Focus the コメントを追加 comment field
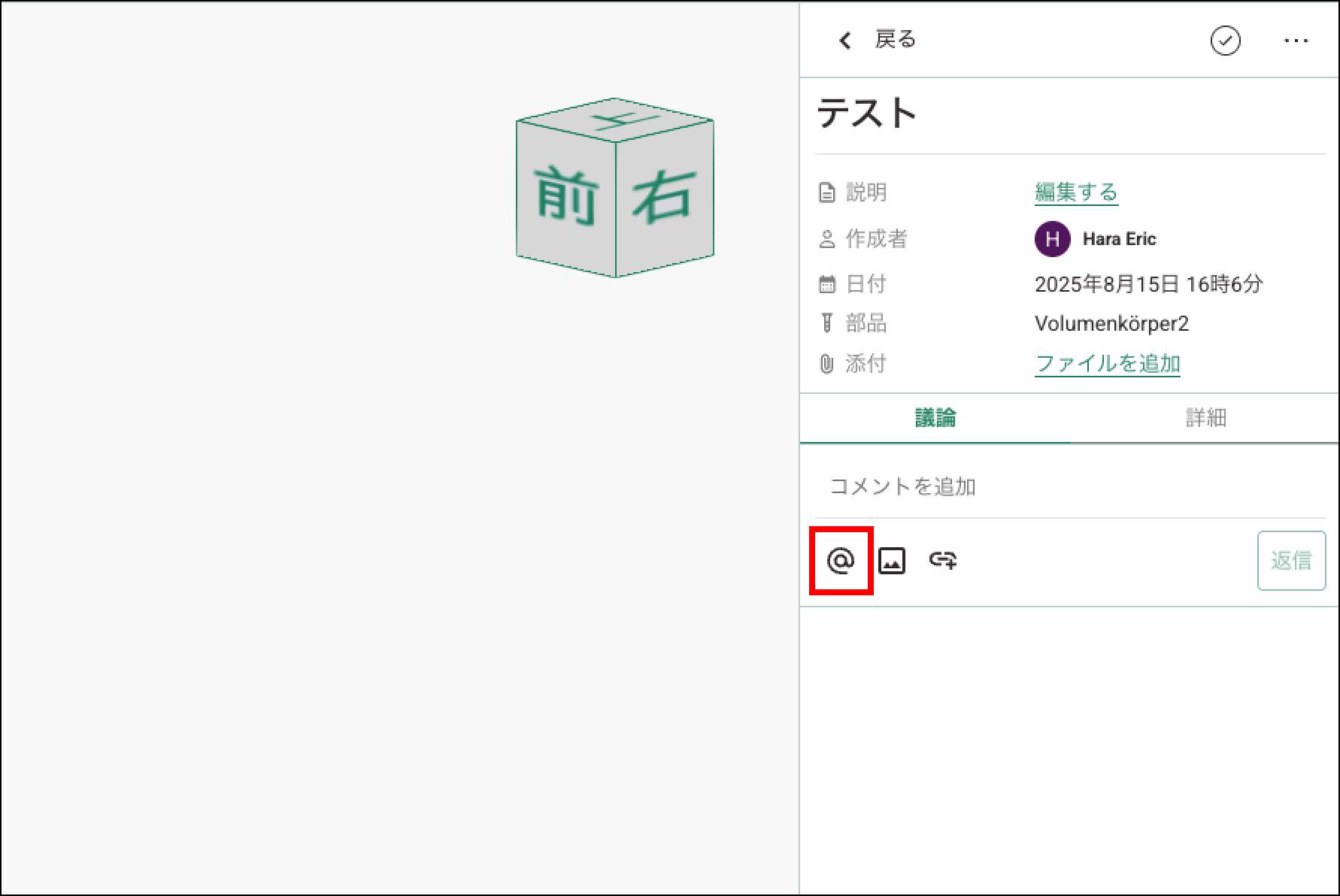This screenshot has width=1340, height=896. pos(1069,487)
